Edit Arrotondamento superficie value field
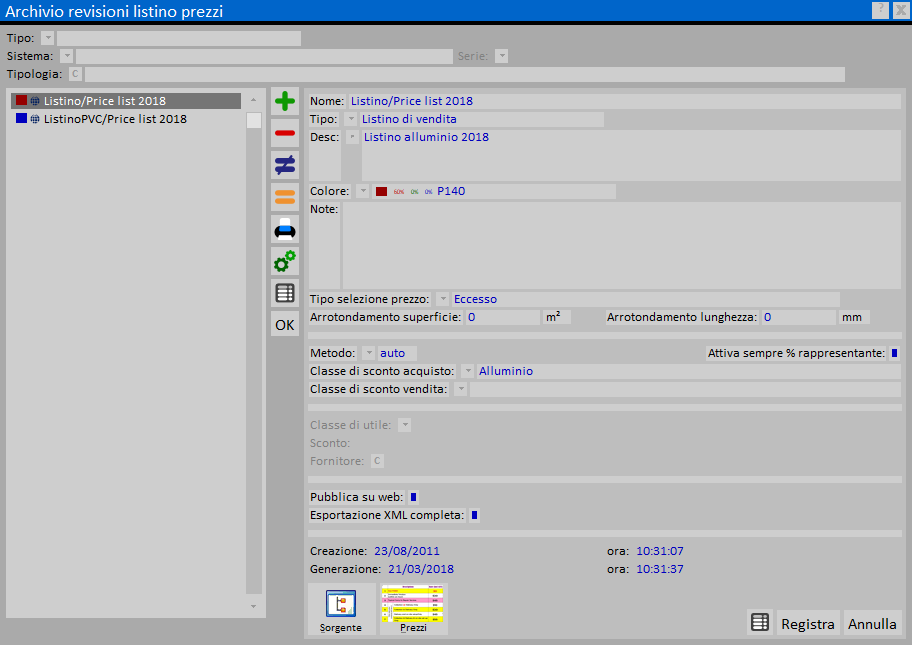Viewport: 912px width, 645px height. [x=503, y=318]
